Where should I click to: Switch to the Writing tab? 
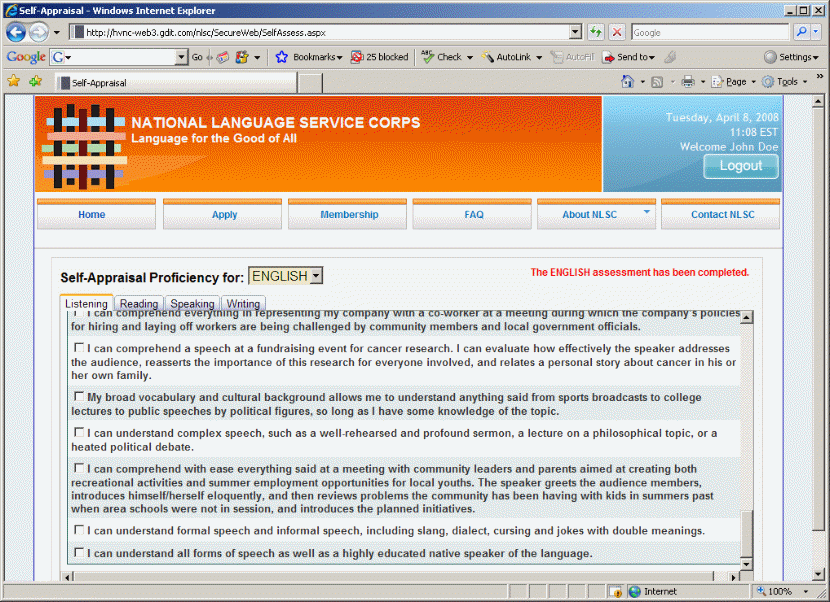tap(243, 304)
